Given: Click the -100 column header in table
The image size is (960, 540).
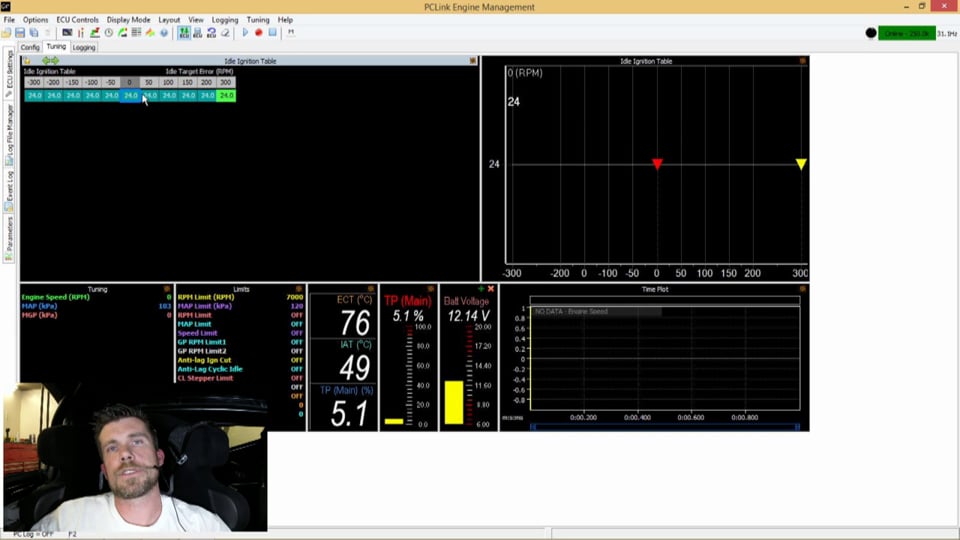Looking at the screenshot, I should click(x=91, y=82).
